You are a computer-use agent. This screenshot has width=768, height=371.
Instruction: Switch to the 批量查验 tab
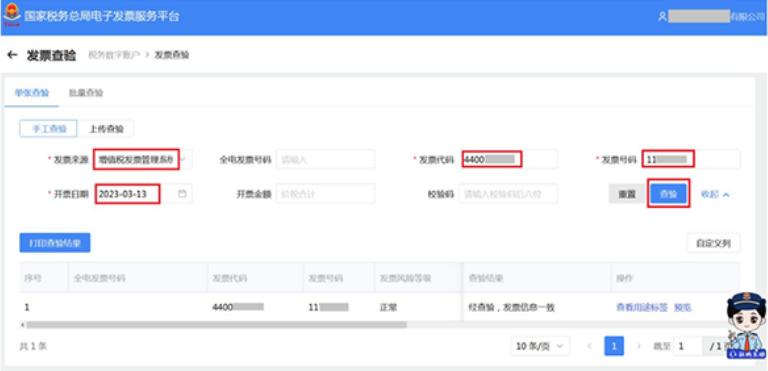click(86, 93)
